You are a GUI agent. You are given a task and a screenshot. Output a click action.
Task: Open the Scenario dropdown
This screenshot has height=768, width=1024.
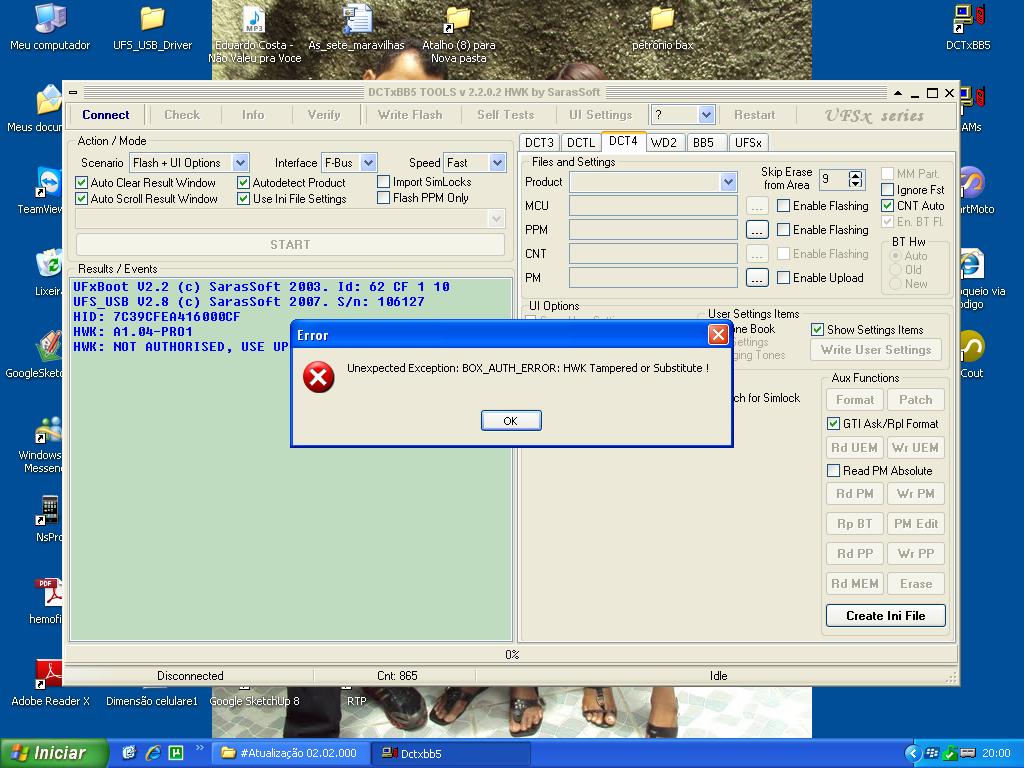click(240, 163)
